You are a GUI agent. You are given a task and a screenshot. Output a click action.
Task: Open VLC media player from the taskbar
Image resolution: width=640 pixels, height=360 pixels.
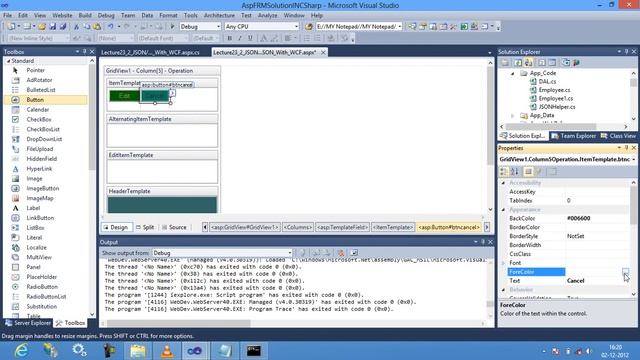tap(167, 351)
